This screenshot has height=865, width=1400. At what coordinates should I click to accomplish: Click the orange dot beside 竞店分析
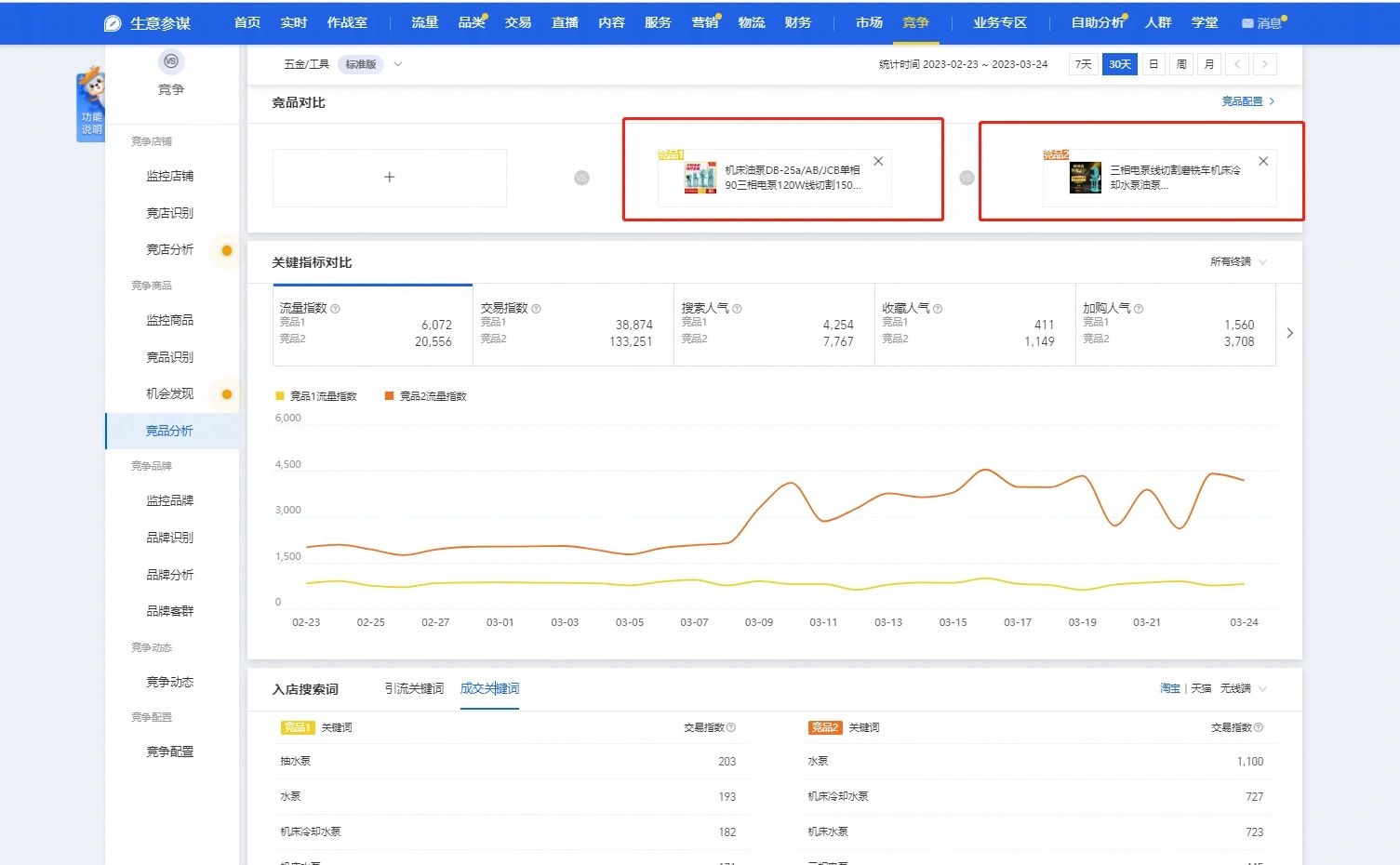(x=226, y=250)
